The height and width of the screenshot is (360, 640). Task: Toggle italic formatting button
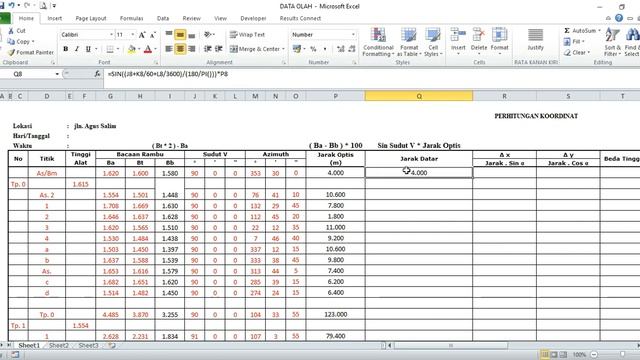coord(77,49)
